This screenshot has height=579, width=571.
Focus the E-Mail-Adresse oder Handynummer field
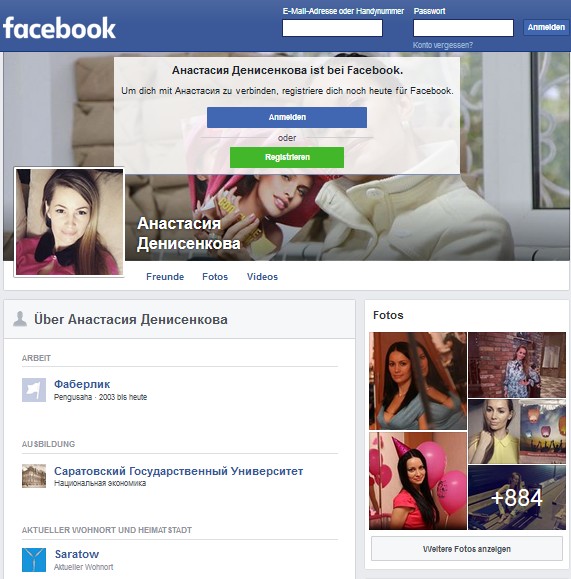(x=332, y=28)
